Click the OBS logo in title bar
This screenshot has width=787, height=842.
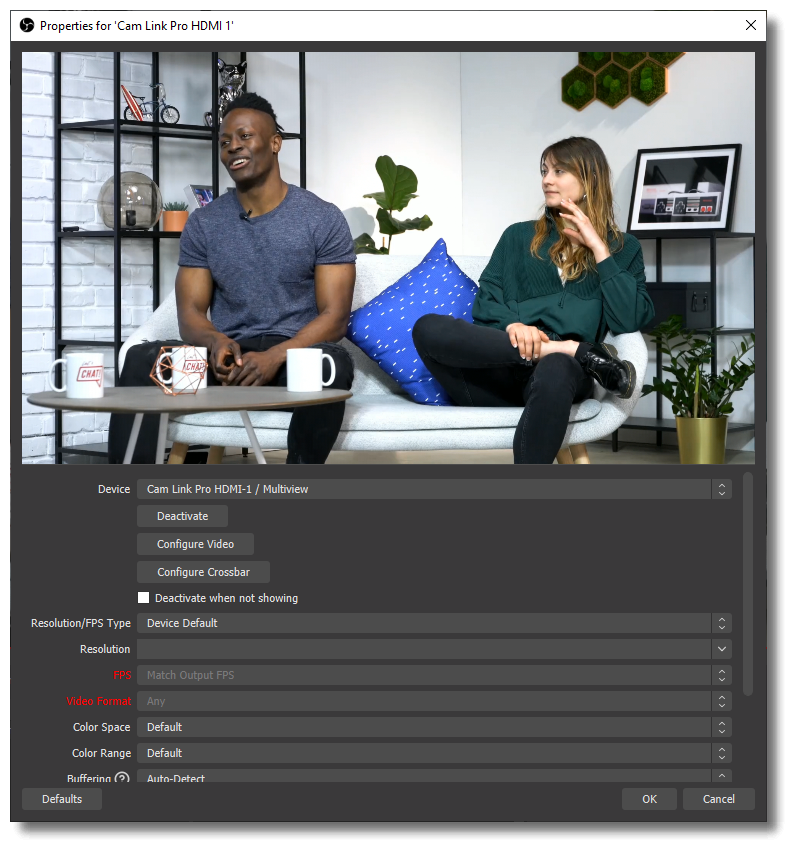tap(27, 24)
